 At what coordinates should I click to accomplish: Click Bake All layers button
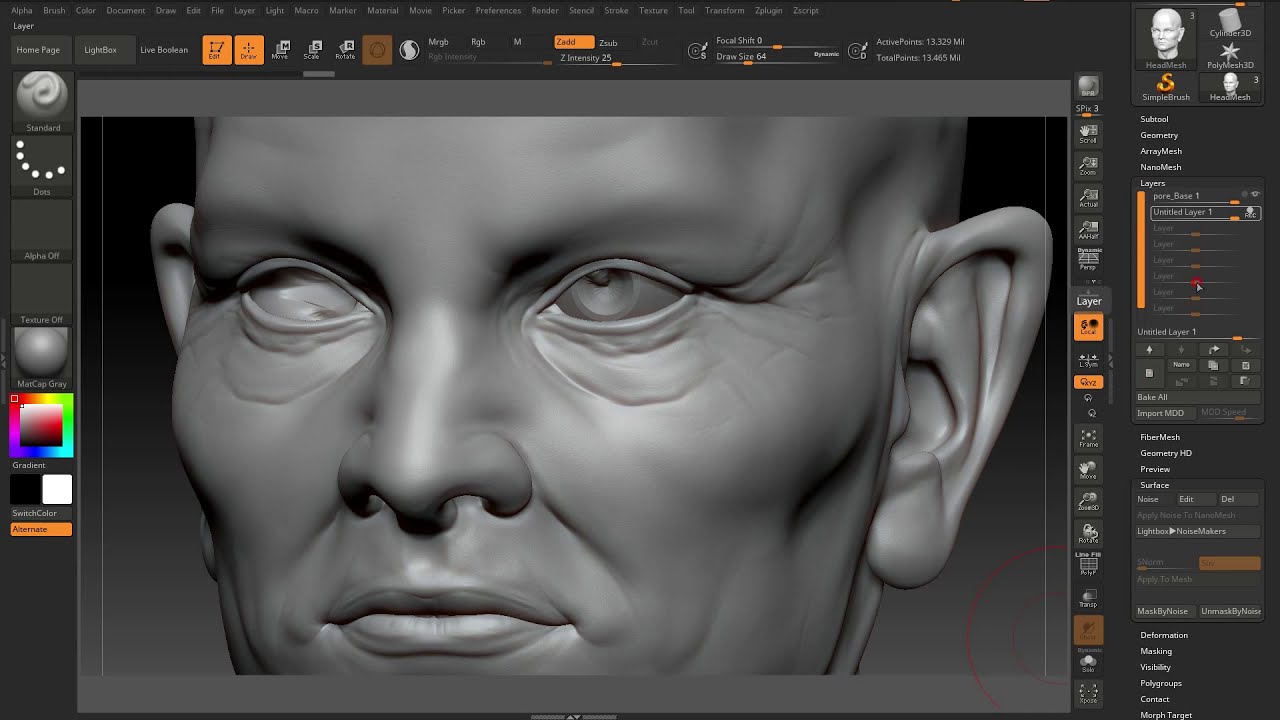click(x=1198, y=397)
